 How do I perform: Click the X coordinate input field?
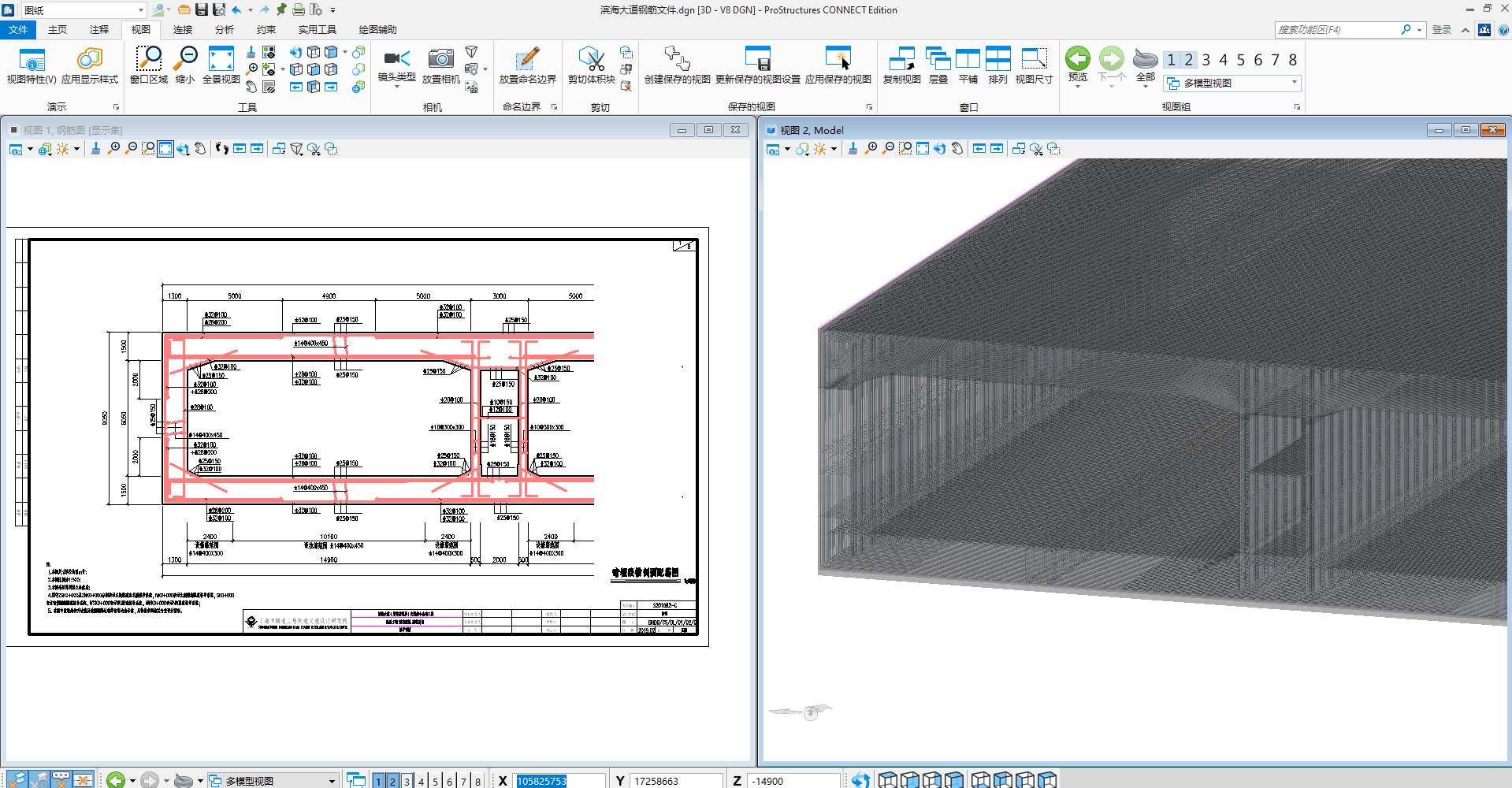click(559, 781)
